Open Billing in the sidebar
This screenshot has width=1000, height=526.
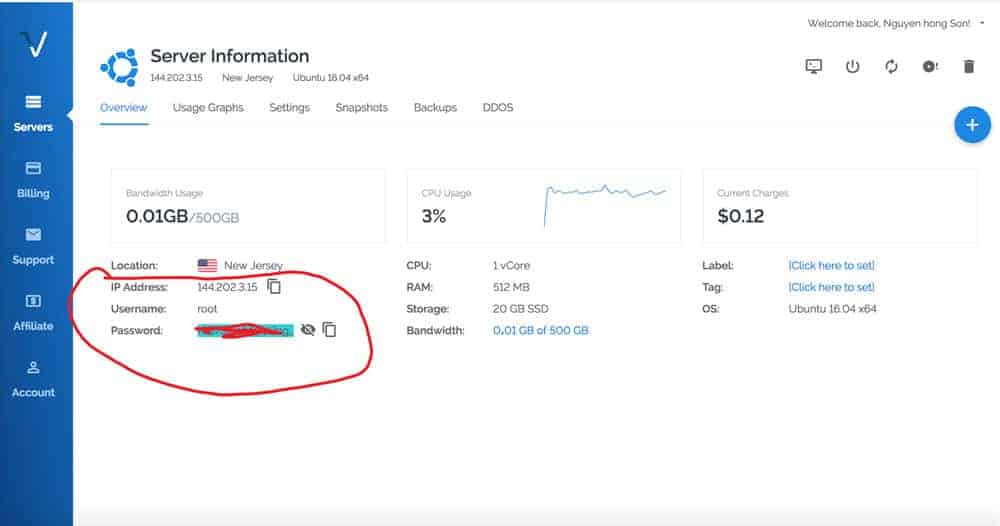tap(33, 180)
